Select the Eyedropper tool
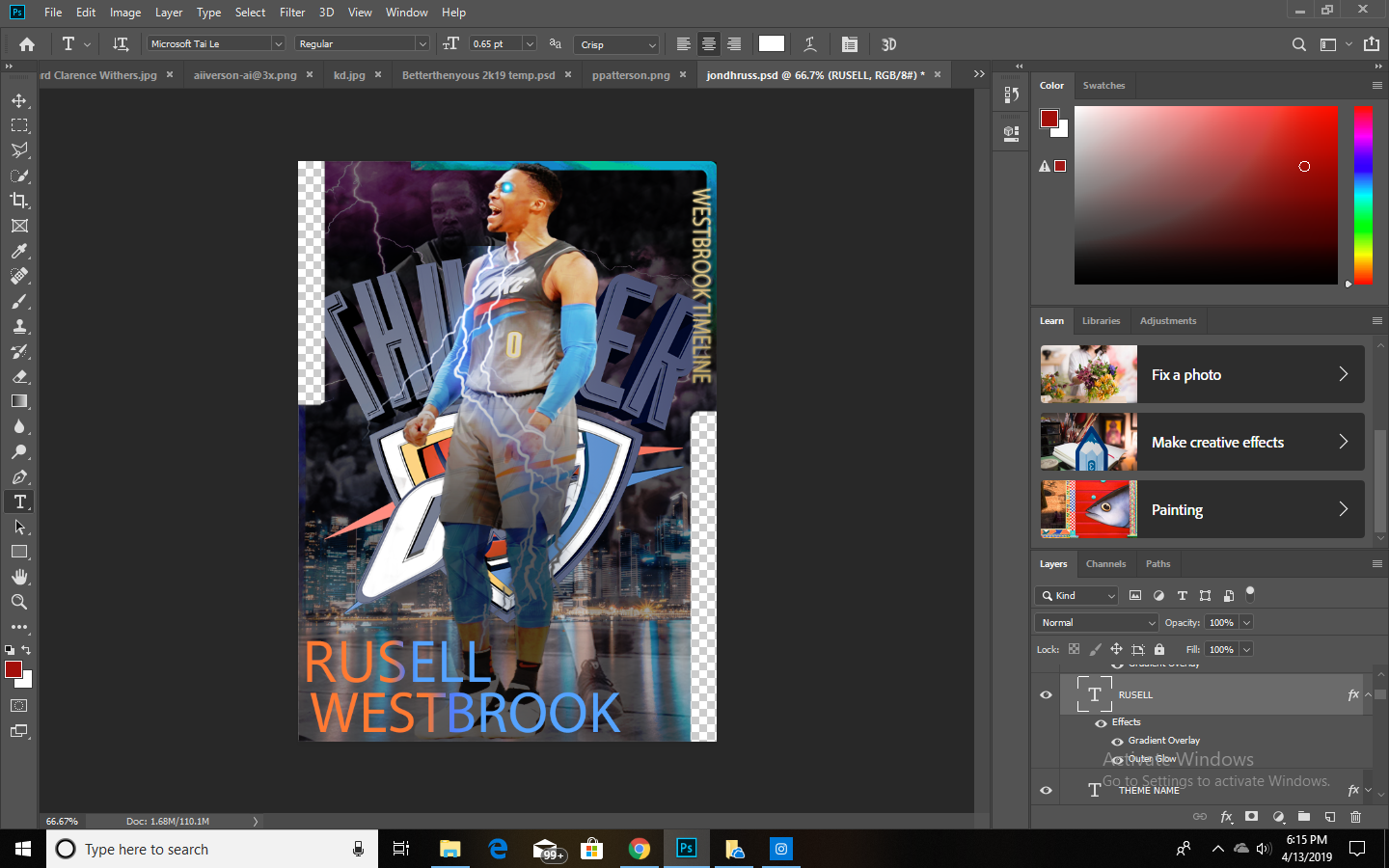Screen dimensions: 1389x868 tap(19, 251)
